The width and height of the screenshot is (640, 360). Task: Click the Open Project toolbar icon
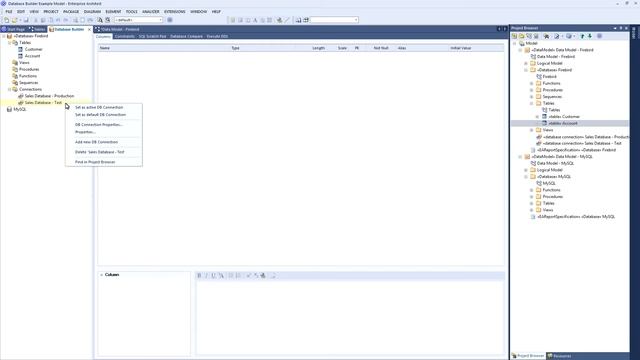tap(15, 20)
